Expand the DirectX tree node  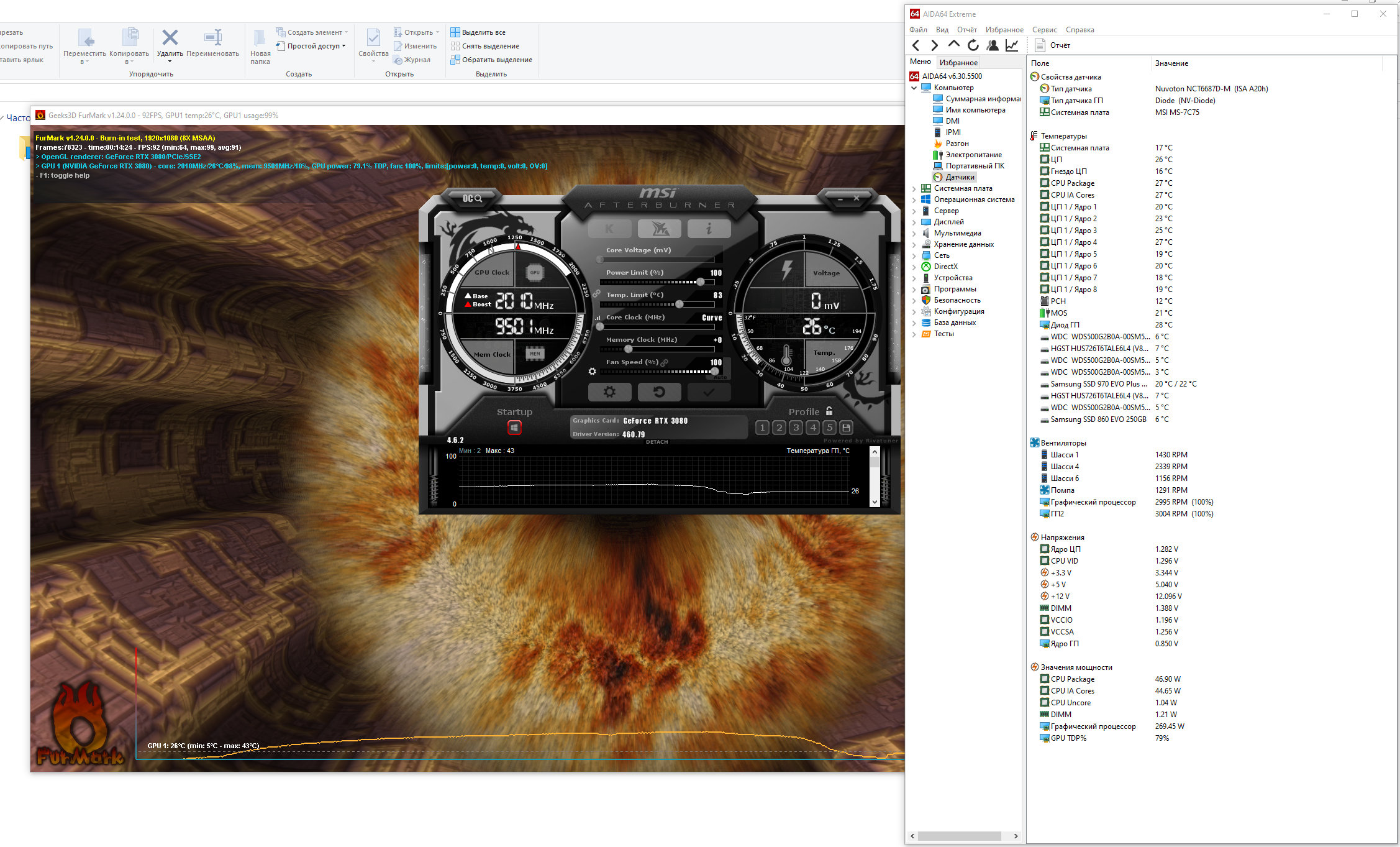tap(914, 267)
